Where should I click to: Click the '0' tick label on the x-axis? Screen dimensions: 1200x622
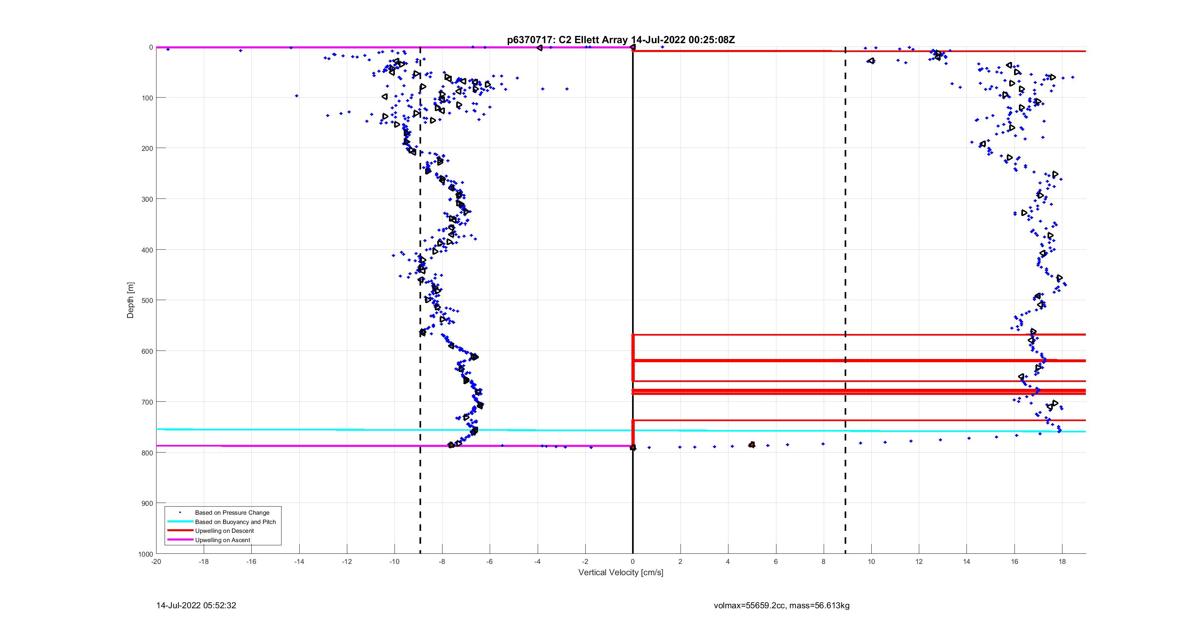point(633,561)
